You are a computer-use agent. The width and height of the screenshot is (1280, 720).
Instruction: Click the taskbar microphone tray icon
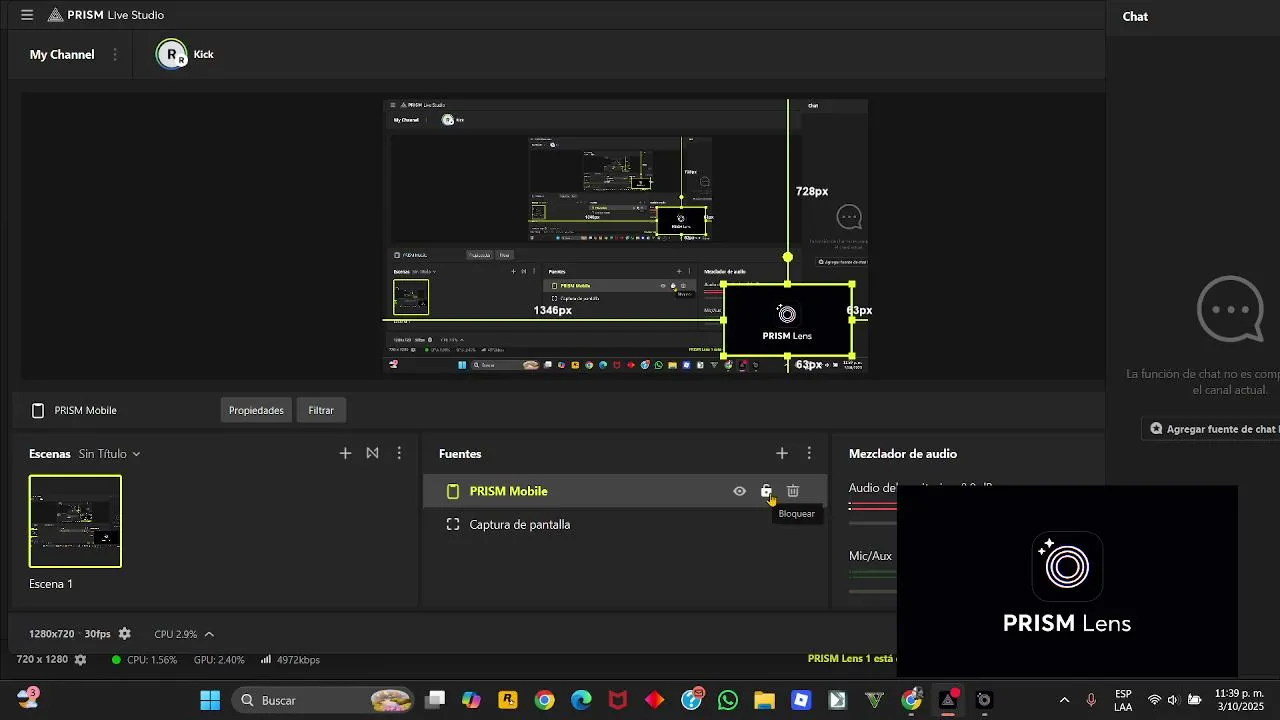(x=1091, y=700)
